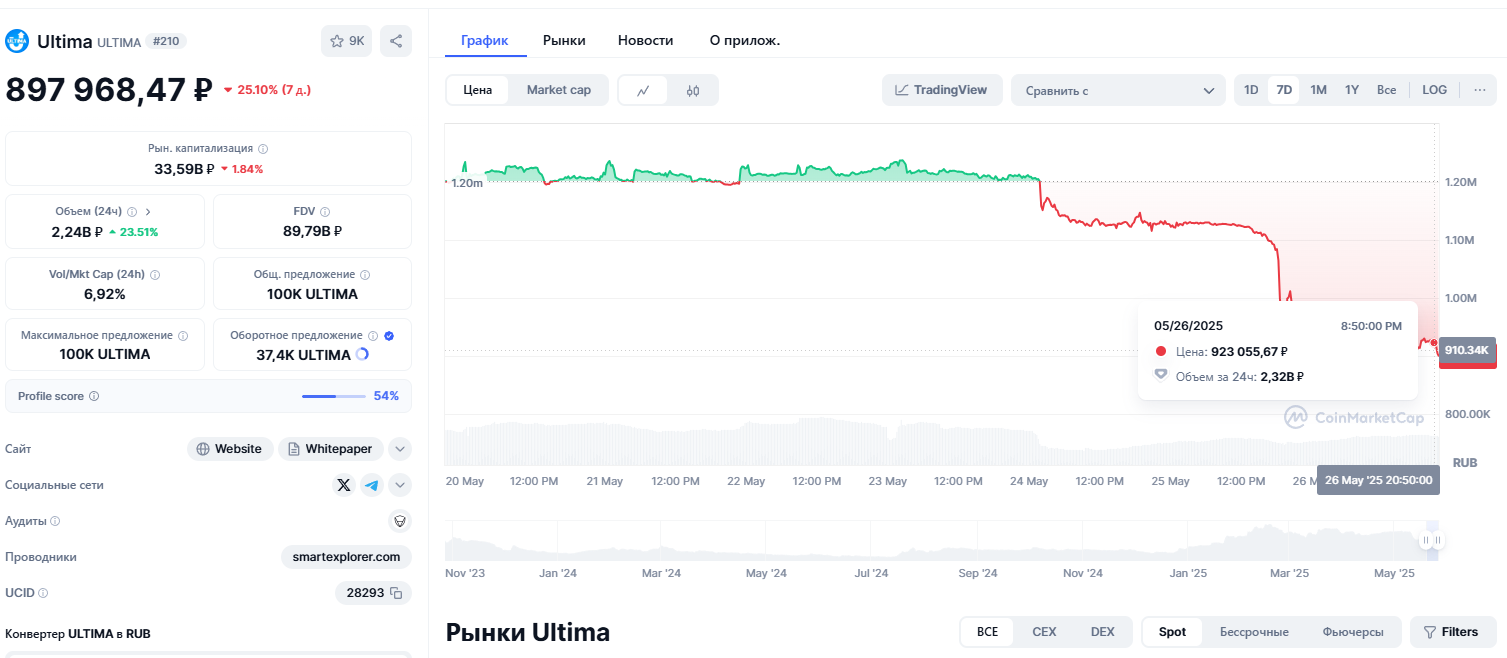Expand more social networks chevron

(x=400, y=485)
